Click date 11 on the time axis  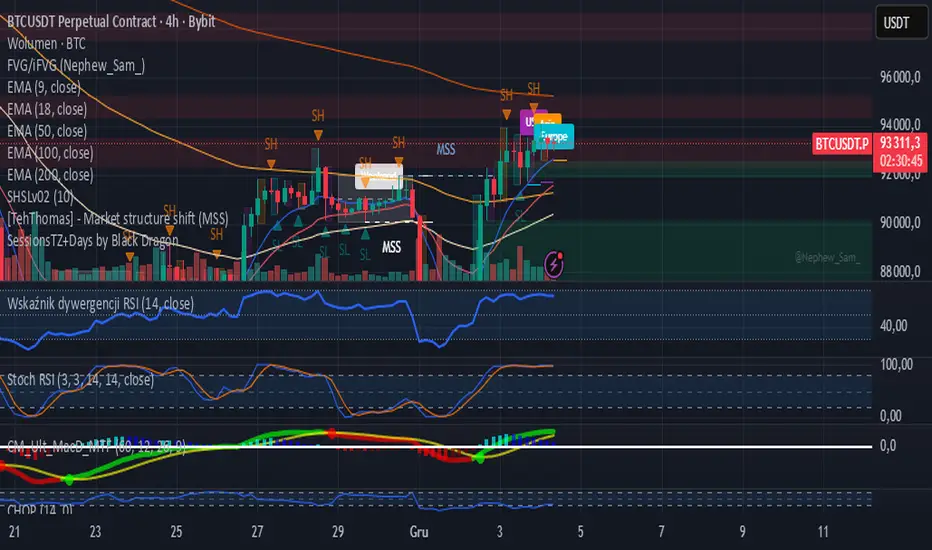pos(823,532)
